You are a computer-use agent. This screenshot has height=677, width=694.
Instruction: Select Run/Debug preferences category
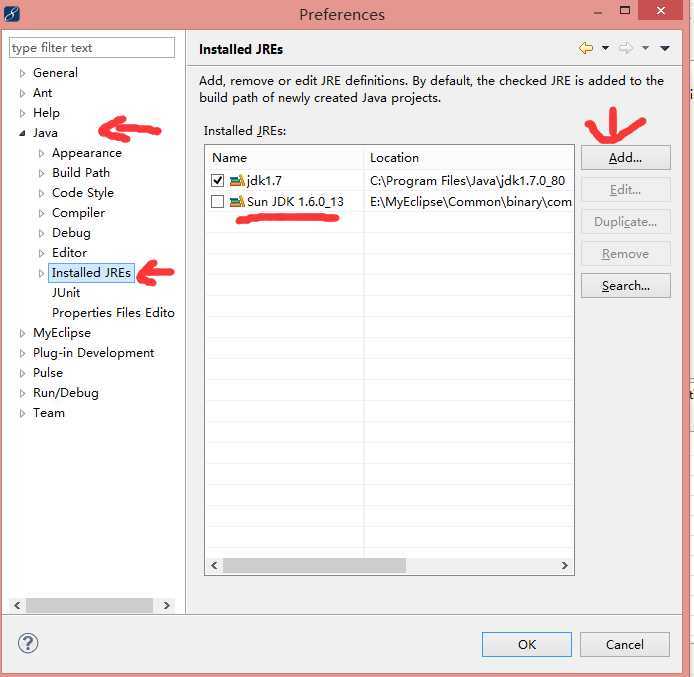[66, 393]
